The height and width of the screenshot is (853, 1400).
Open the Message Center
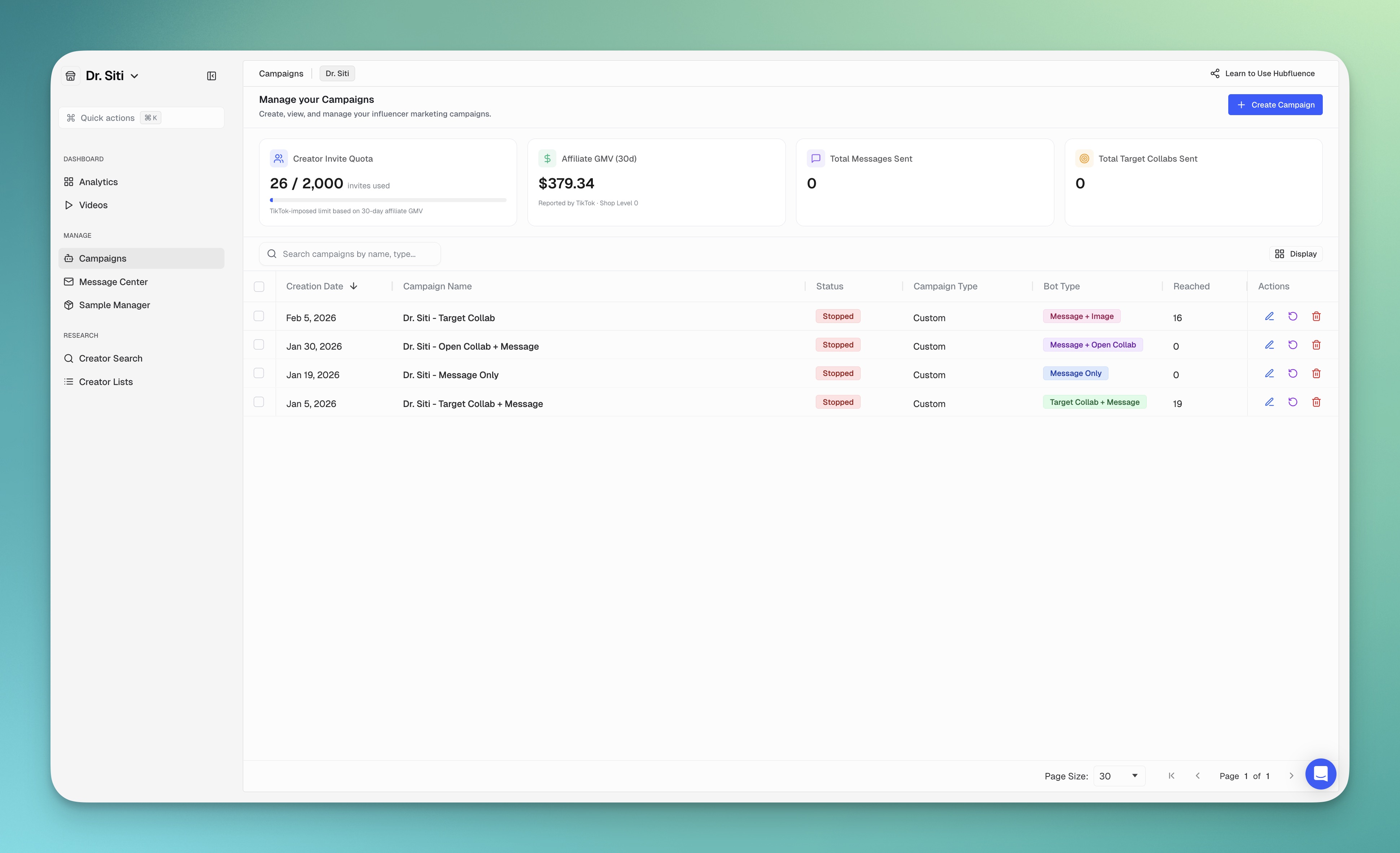coord(113,281)
